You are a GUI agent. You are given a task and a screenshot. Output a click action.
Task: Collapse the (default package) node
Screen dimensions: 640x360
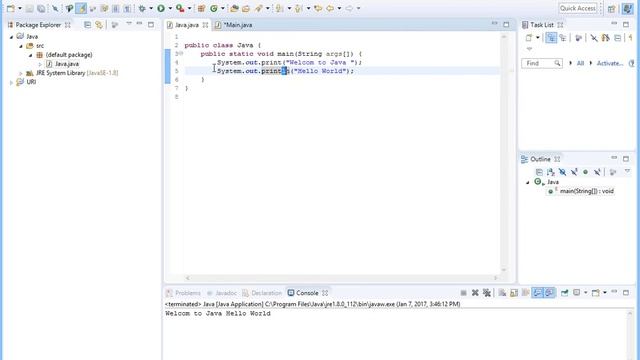tap(30, 55)
